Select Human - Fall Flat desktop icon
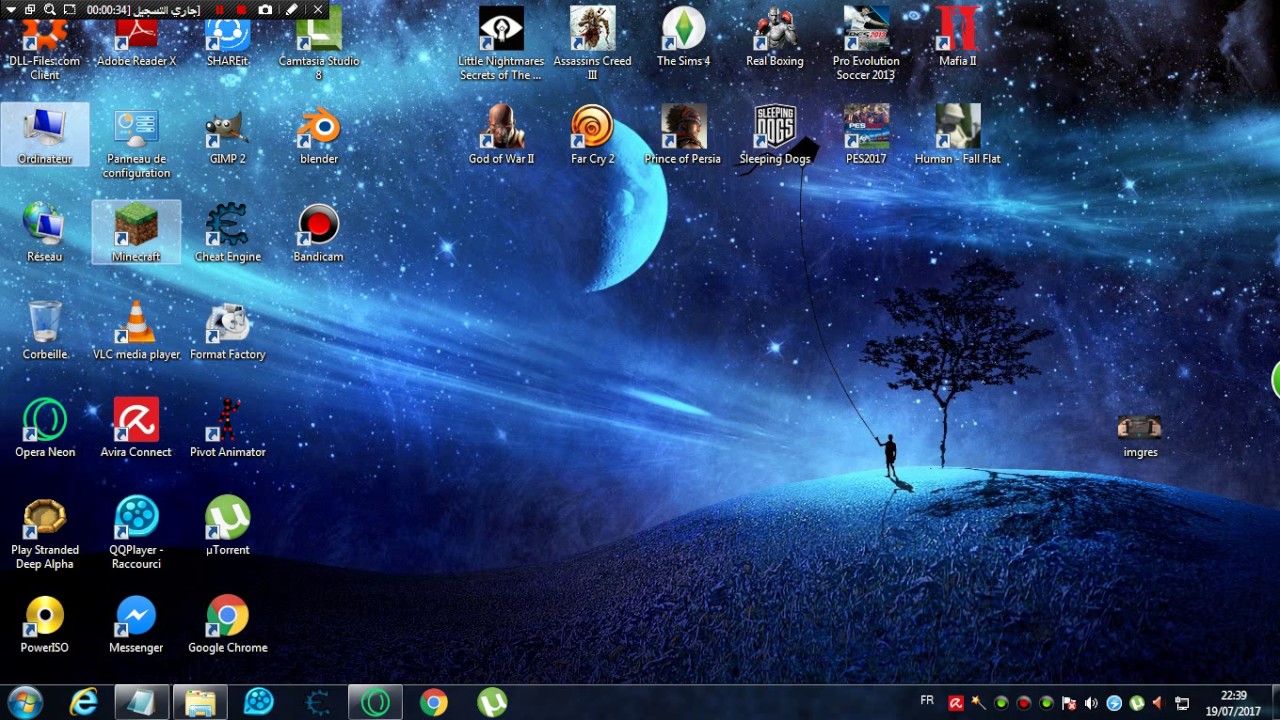The width and height of the screenshot is (1280, 720). (957, 135)
